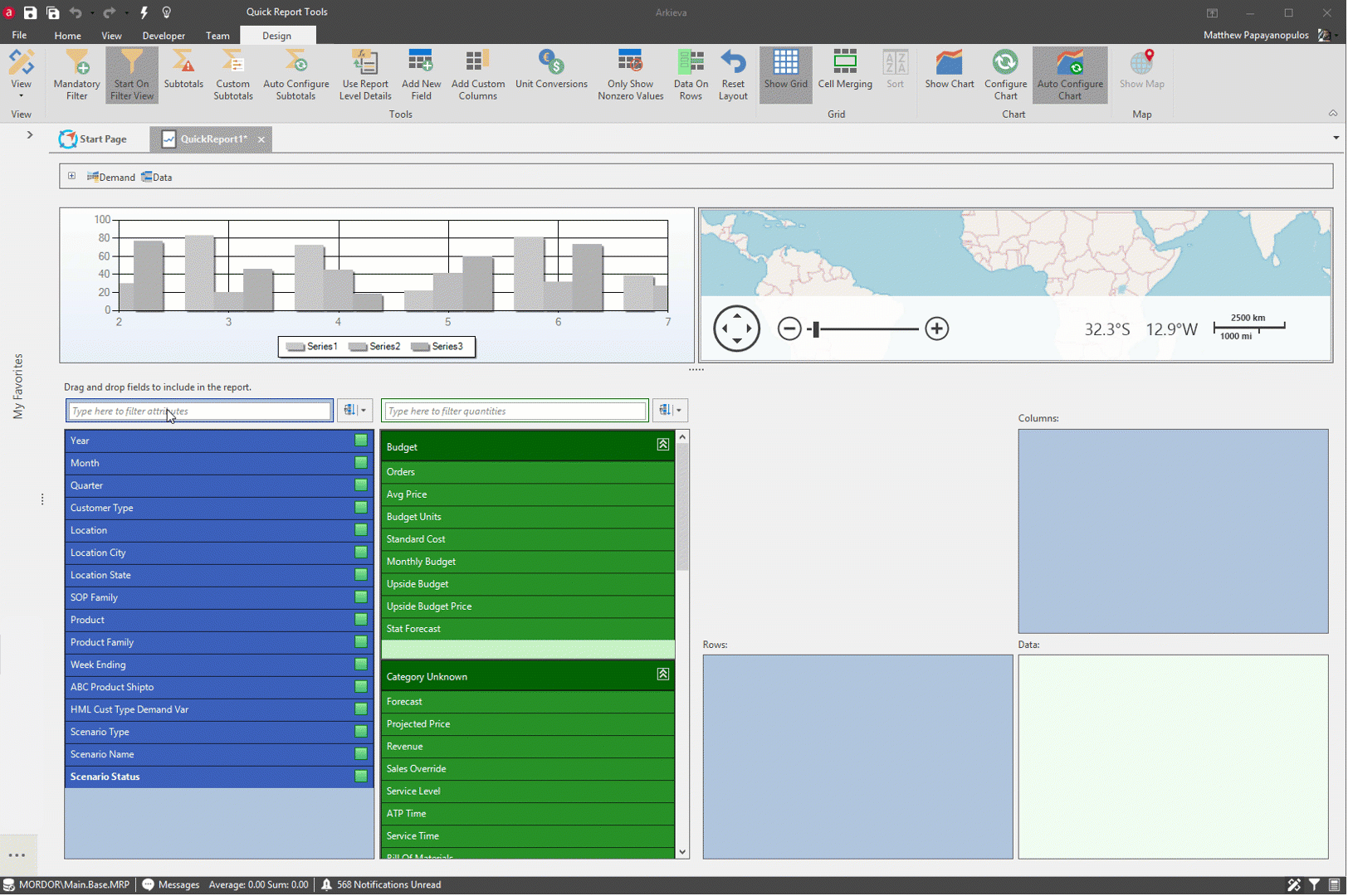Viewport: 1348px width, 896px height.
Task: Zoom in the map with plus icon
Action: pos(936,329)
